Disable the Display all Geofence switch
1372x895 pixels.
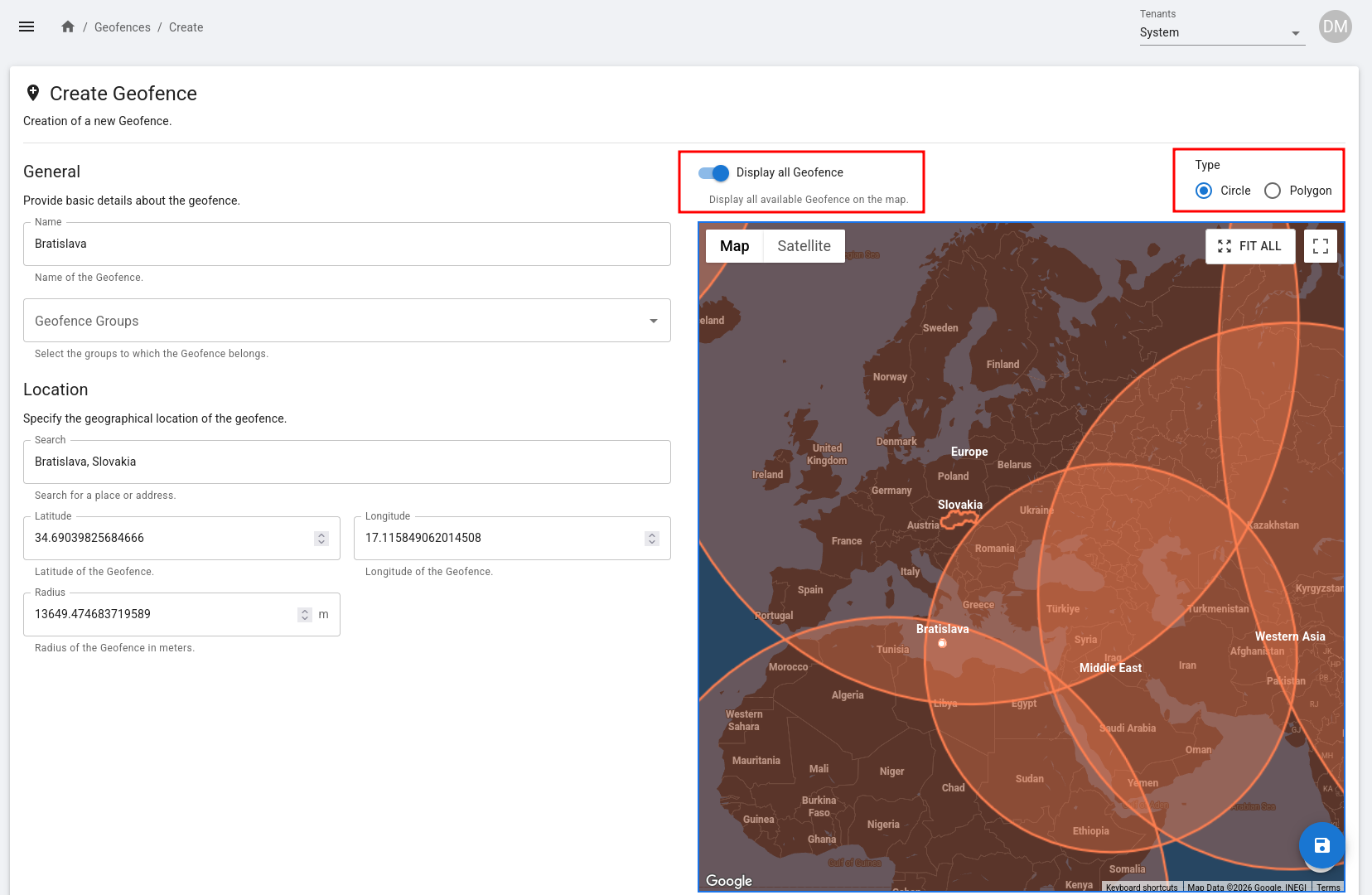(713, 172)
